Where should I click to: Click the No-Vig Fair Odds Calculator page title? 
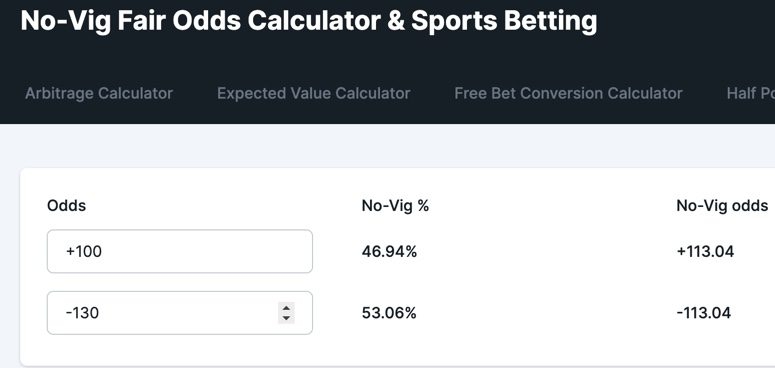click(x=309, y=21)
